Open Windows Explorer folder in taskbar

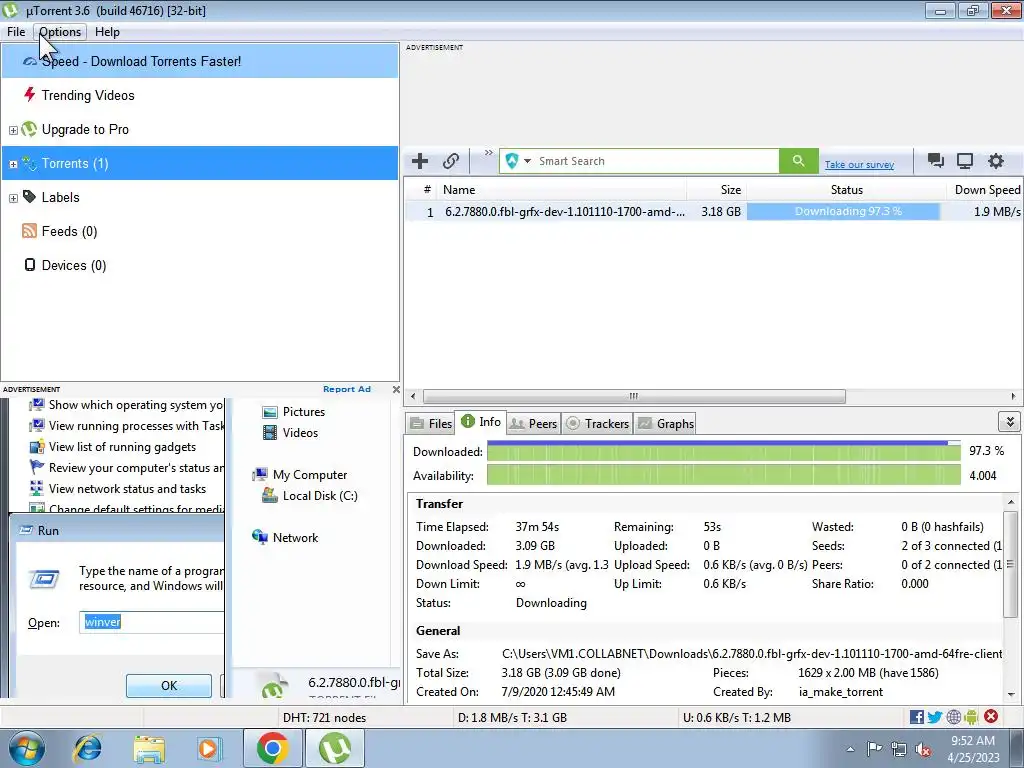[x=149, y=748]
